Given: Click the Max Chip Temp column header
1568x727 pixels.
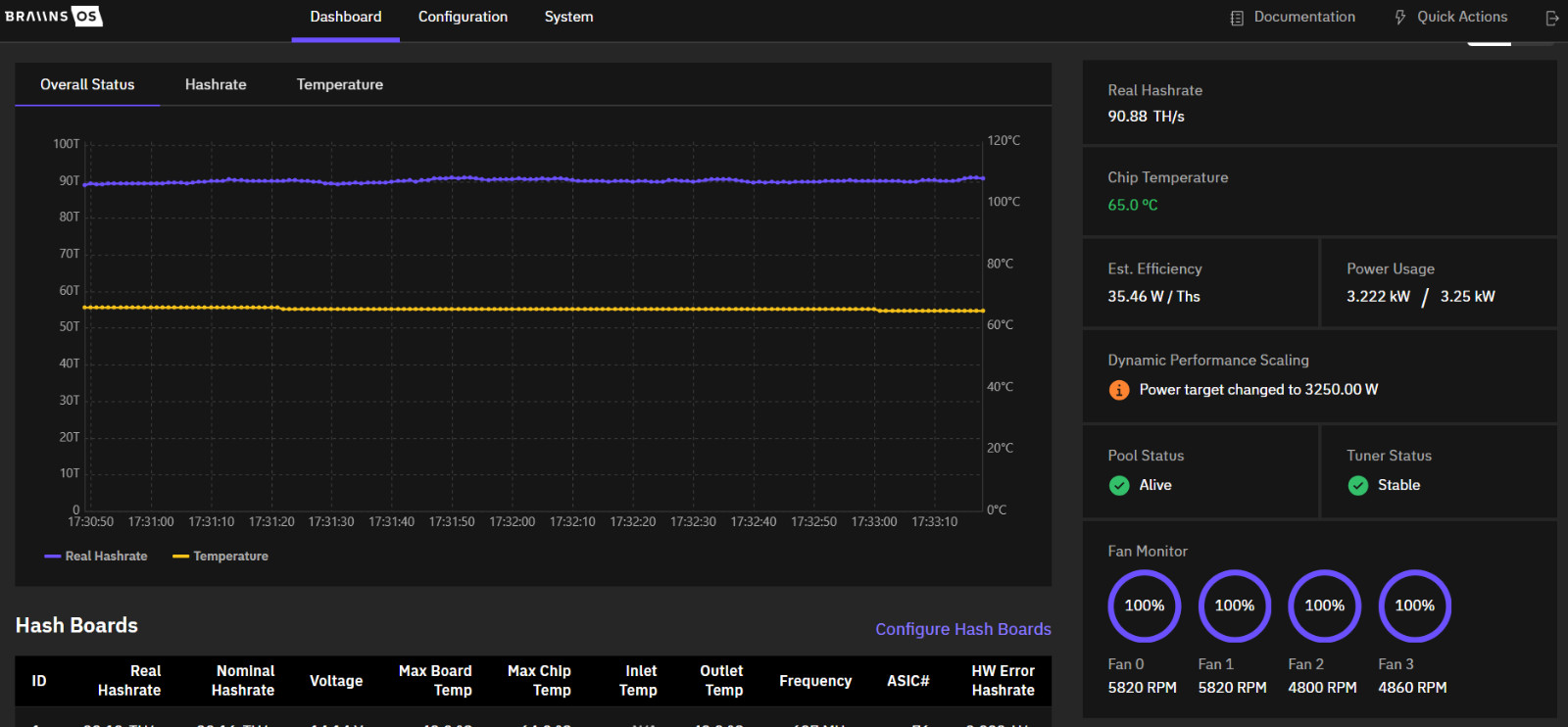Looking at the screenshot, I should click(x=540, y=681).
